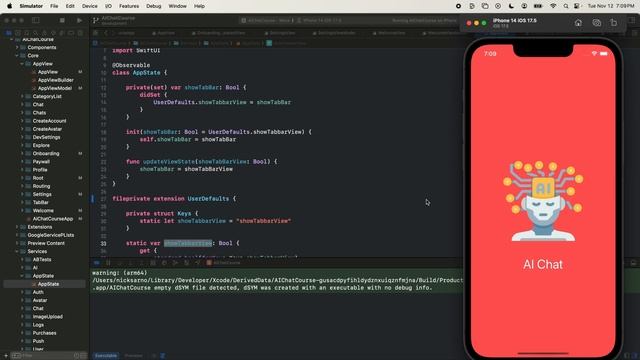Viewport: 640px width, 360px height.
Task: Open the File menu
Action: click(54, 6)
